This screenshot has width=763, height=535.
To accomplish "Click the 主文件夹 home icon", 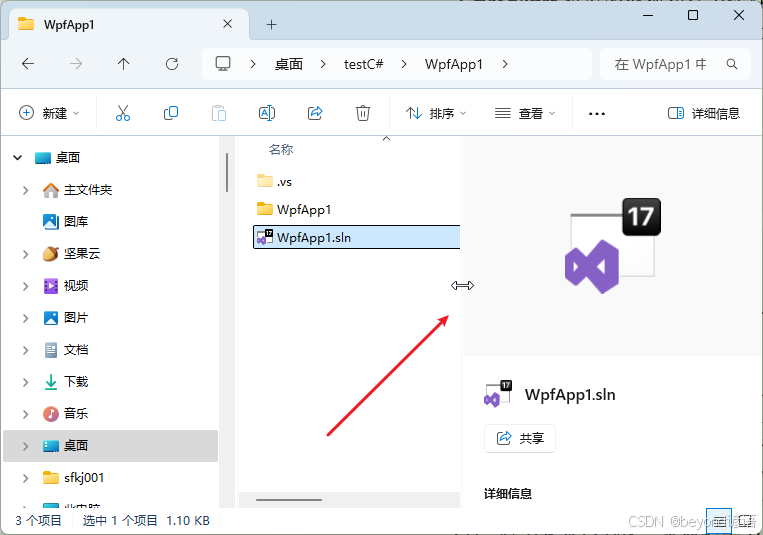I will [51, 190].
